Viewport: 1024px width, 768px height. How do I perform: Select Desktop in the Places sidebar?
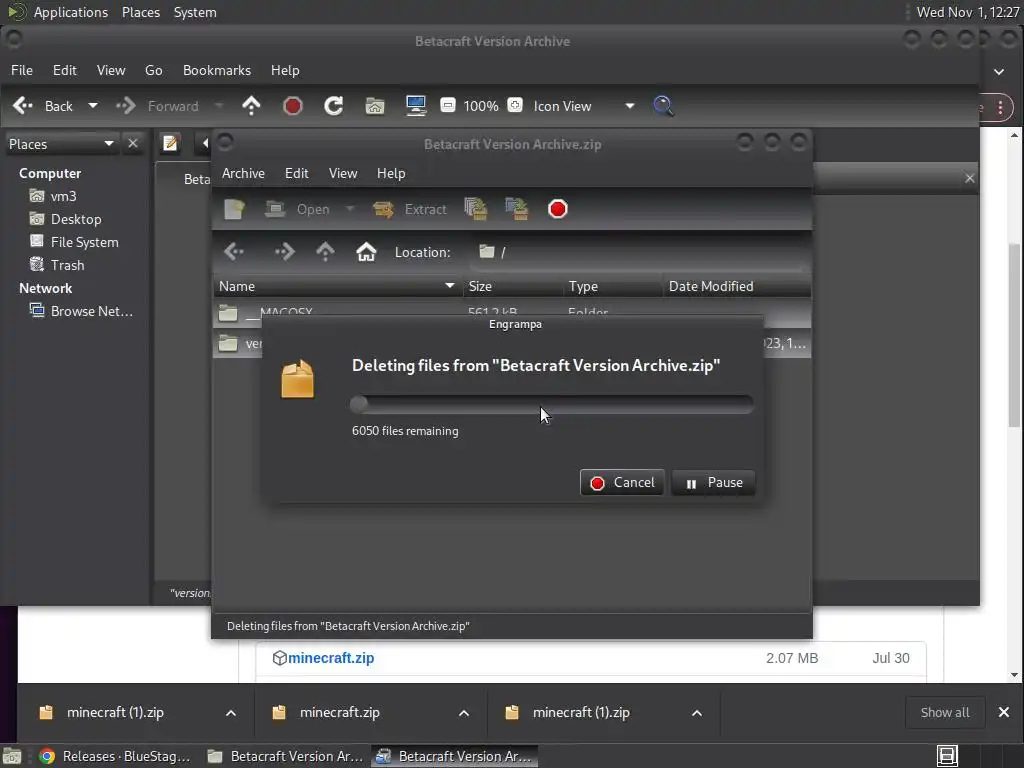(x=76, y=219)
